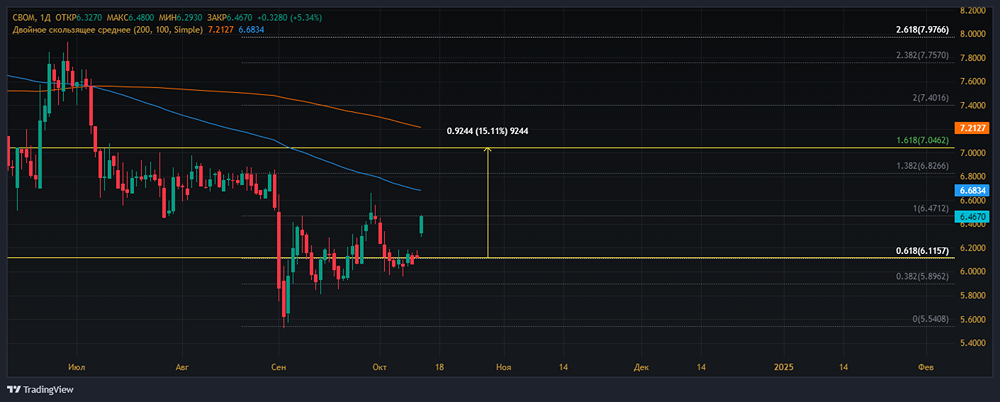Click 7.0000 on the price axis
The width and height of the screenshot is (1000, 402).
coord(973,153)
